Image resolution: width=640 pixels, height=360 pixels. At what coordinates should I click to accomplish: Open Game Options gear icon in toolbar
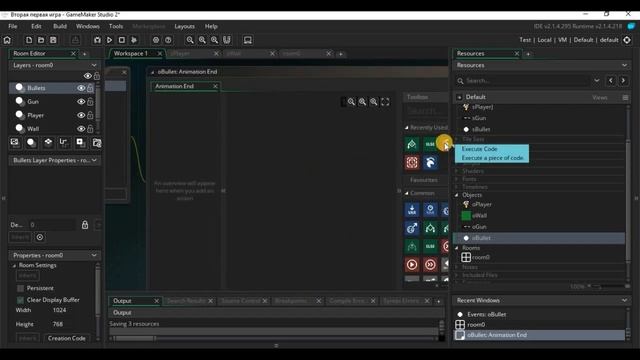(156, 40)
